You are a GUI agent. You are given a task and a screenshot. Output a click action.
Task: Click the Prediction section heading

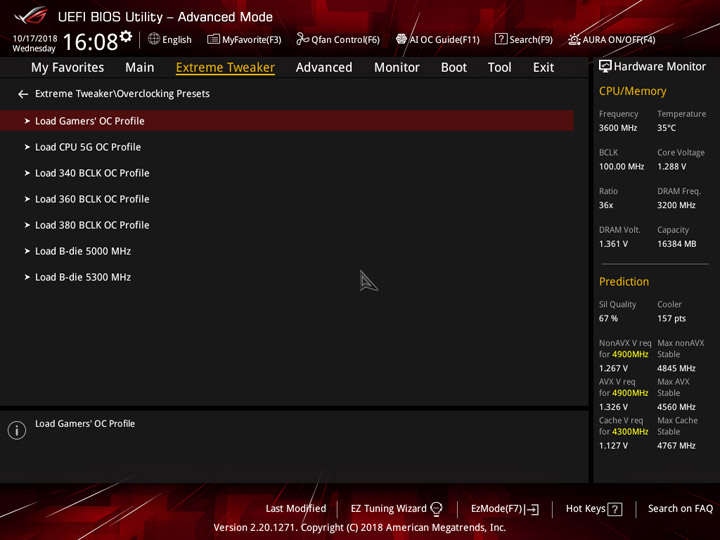(x=624, y=281)
